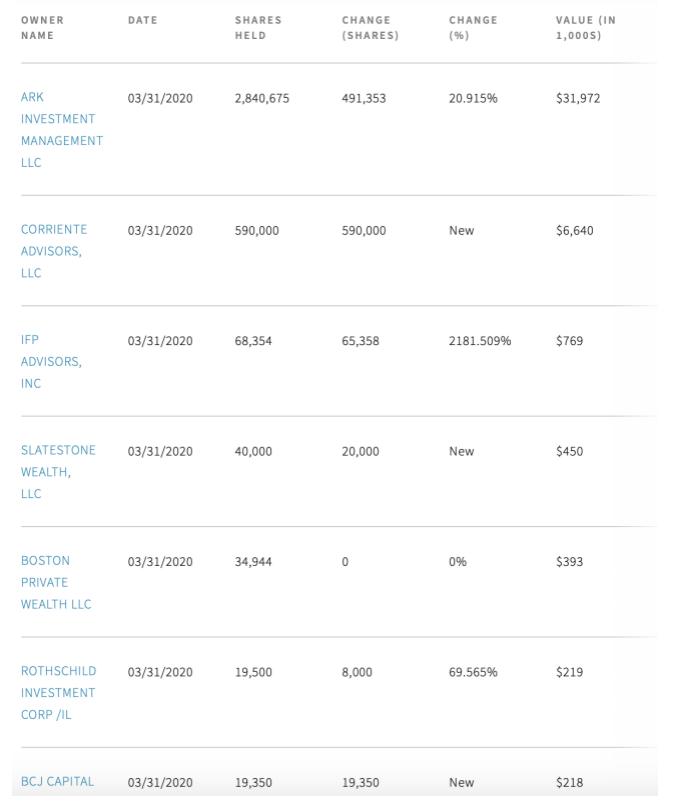This screenshot has width=682, height=810.
Task: Open Corriente Advisors, LLC owner link
Action: pyautogui.click(x=54, y=251)
